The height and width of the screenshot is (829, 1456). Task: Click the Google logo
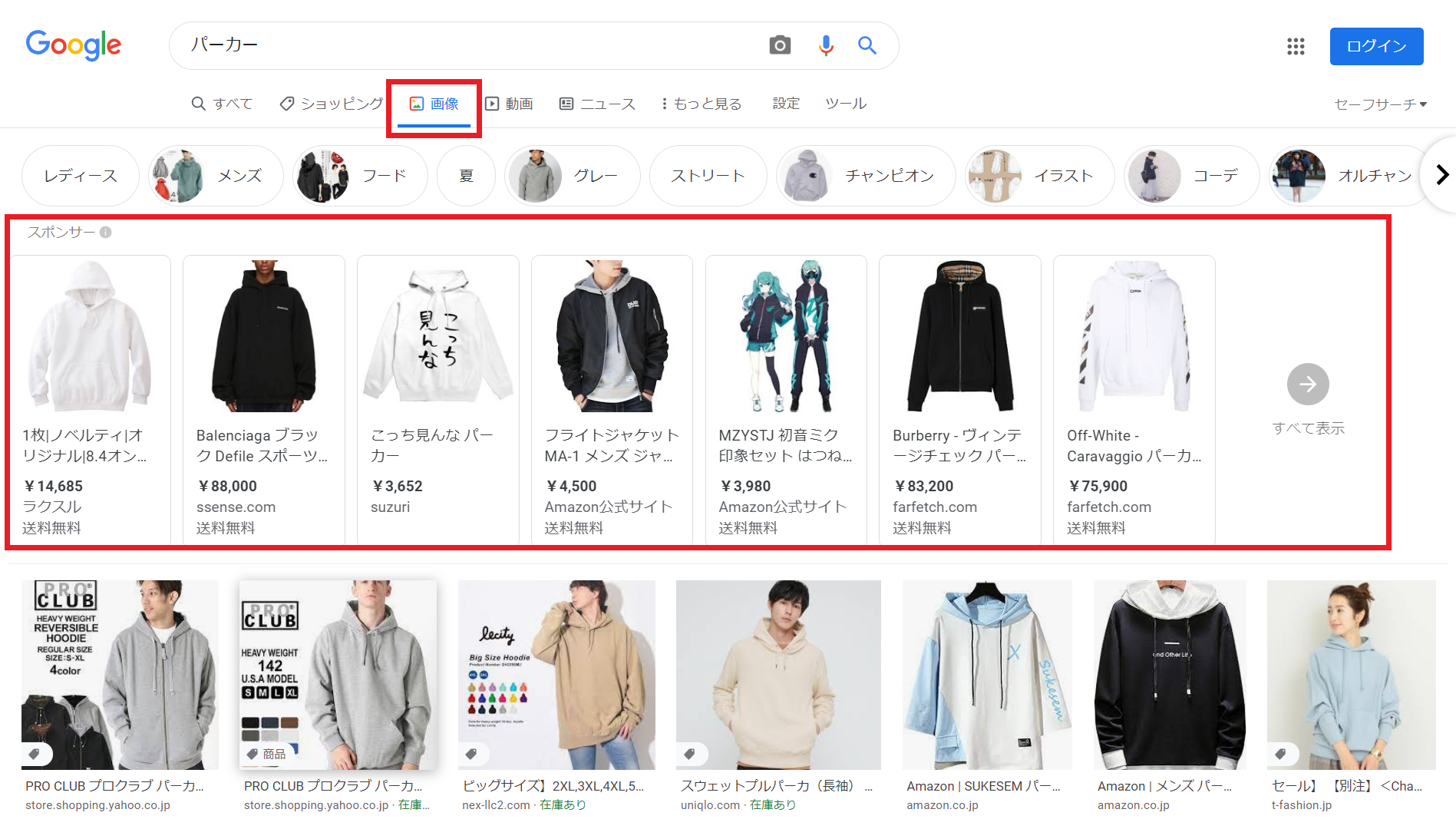pos(74,45)
